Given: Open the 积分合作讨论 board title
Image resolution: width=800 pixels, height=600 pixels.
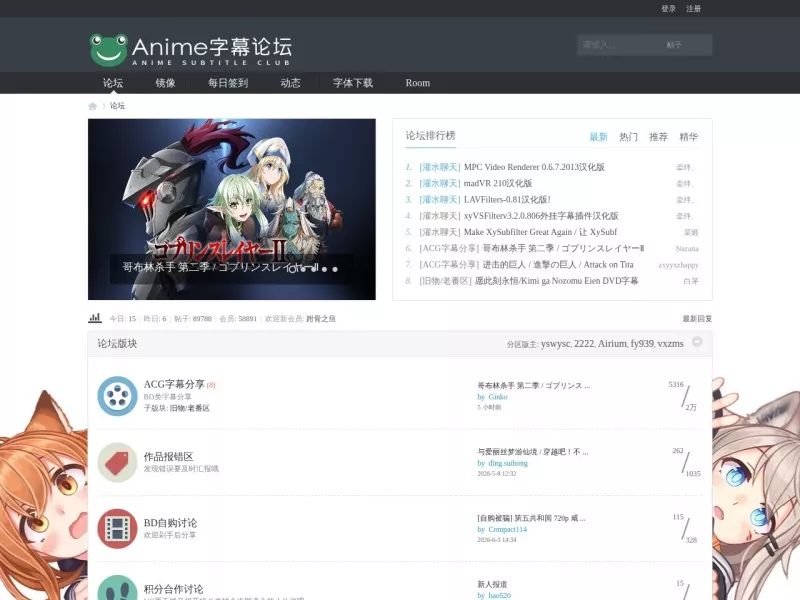Looking at the screenshot, I should click(x=173, y=589).
